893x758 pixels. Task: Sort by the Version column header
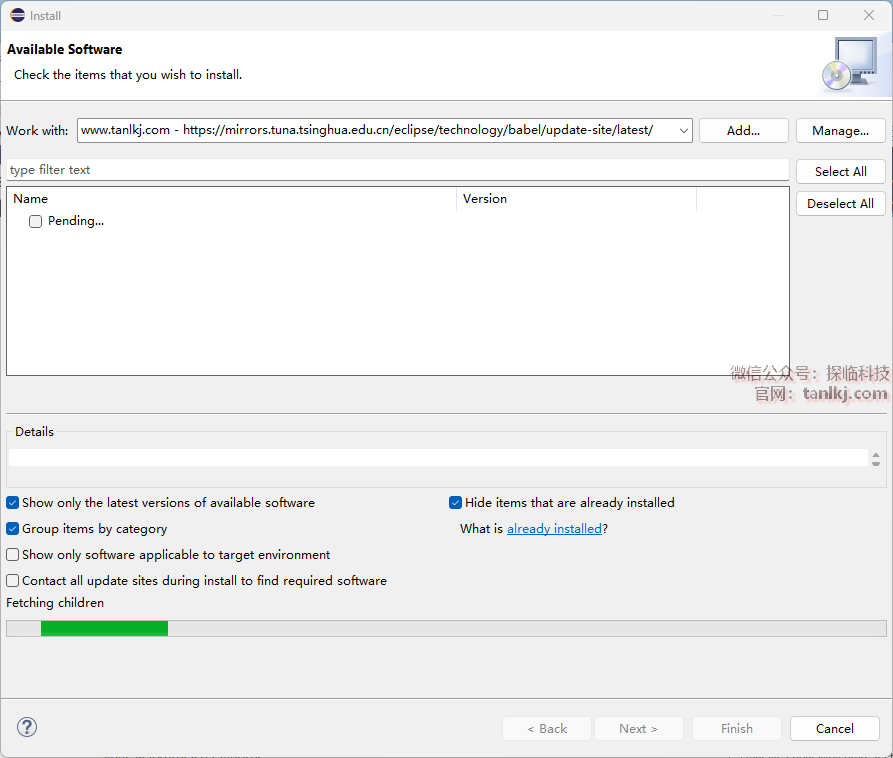click(x=575, y=199)
